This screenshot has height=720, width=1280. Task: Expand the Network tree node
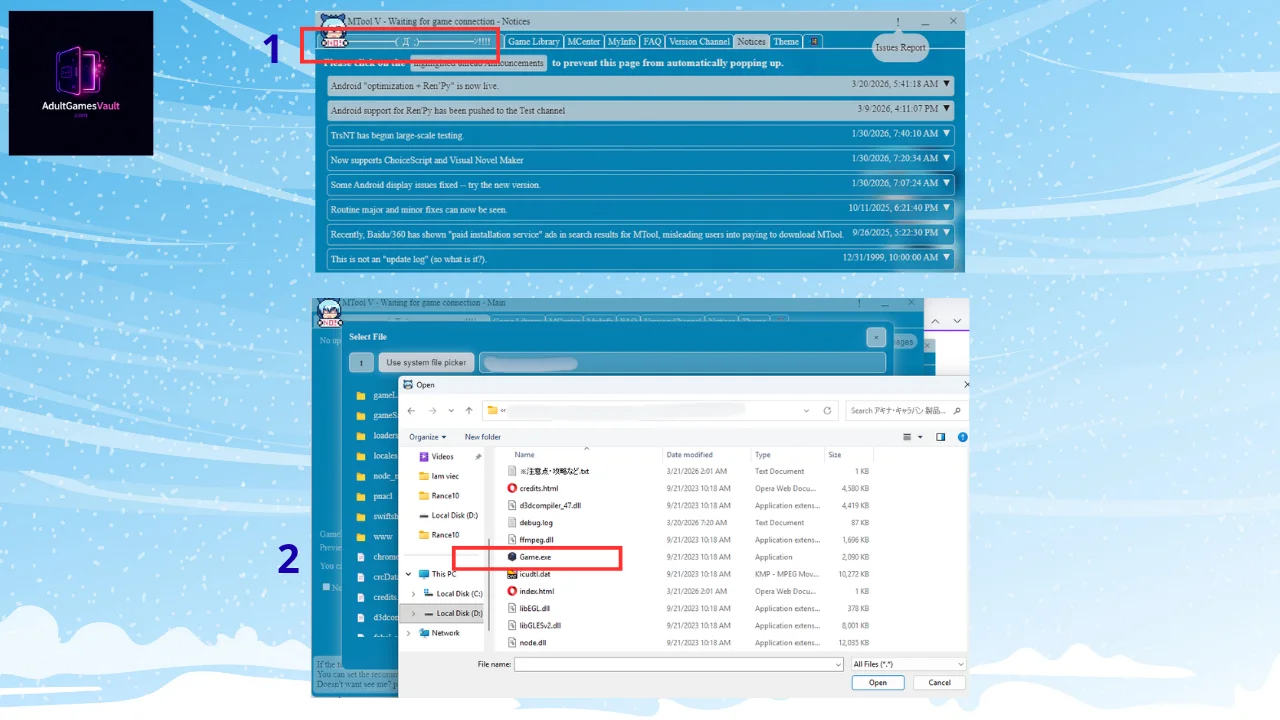(x=409, y=633)
